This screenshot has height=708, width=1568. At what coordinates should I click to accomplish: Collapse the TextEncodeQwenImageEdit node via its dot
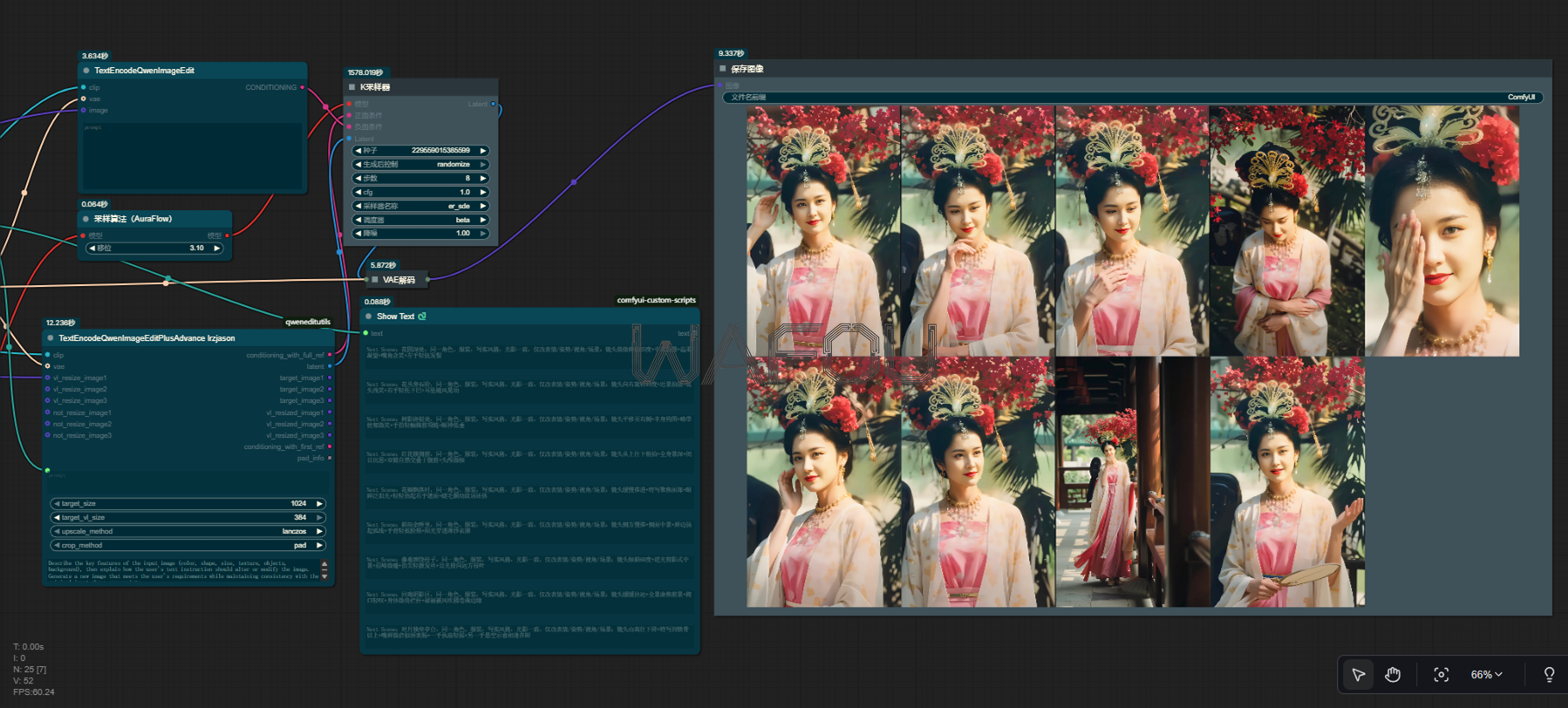[86, 71]
